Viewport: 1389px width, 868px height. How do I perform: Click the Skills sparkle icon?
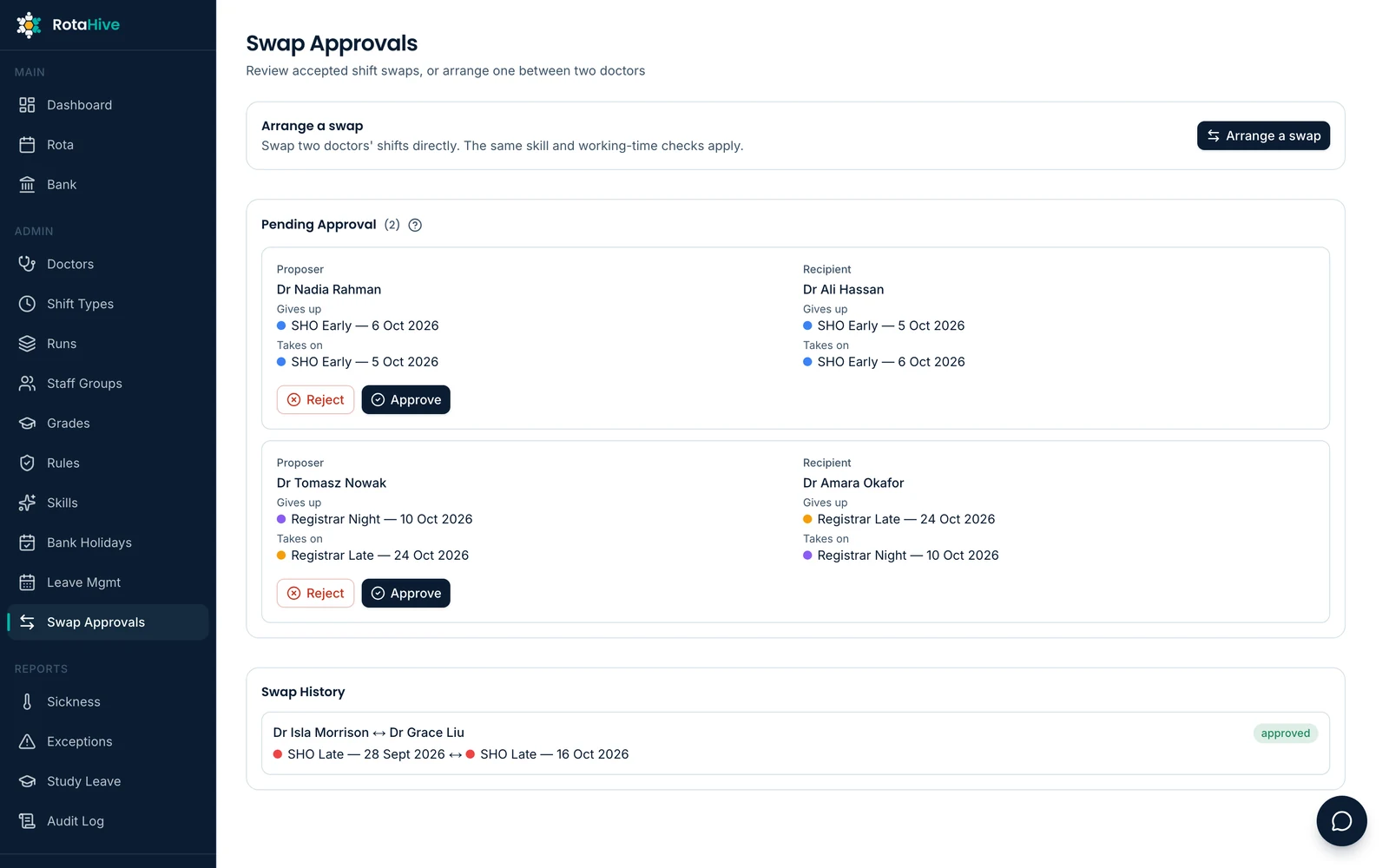27,503
